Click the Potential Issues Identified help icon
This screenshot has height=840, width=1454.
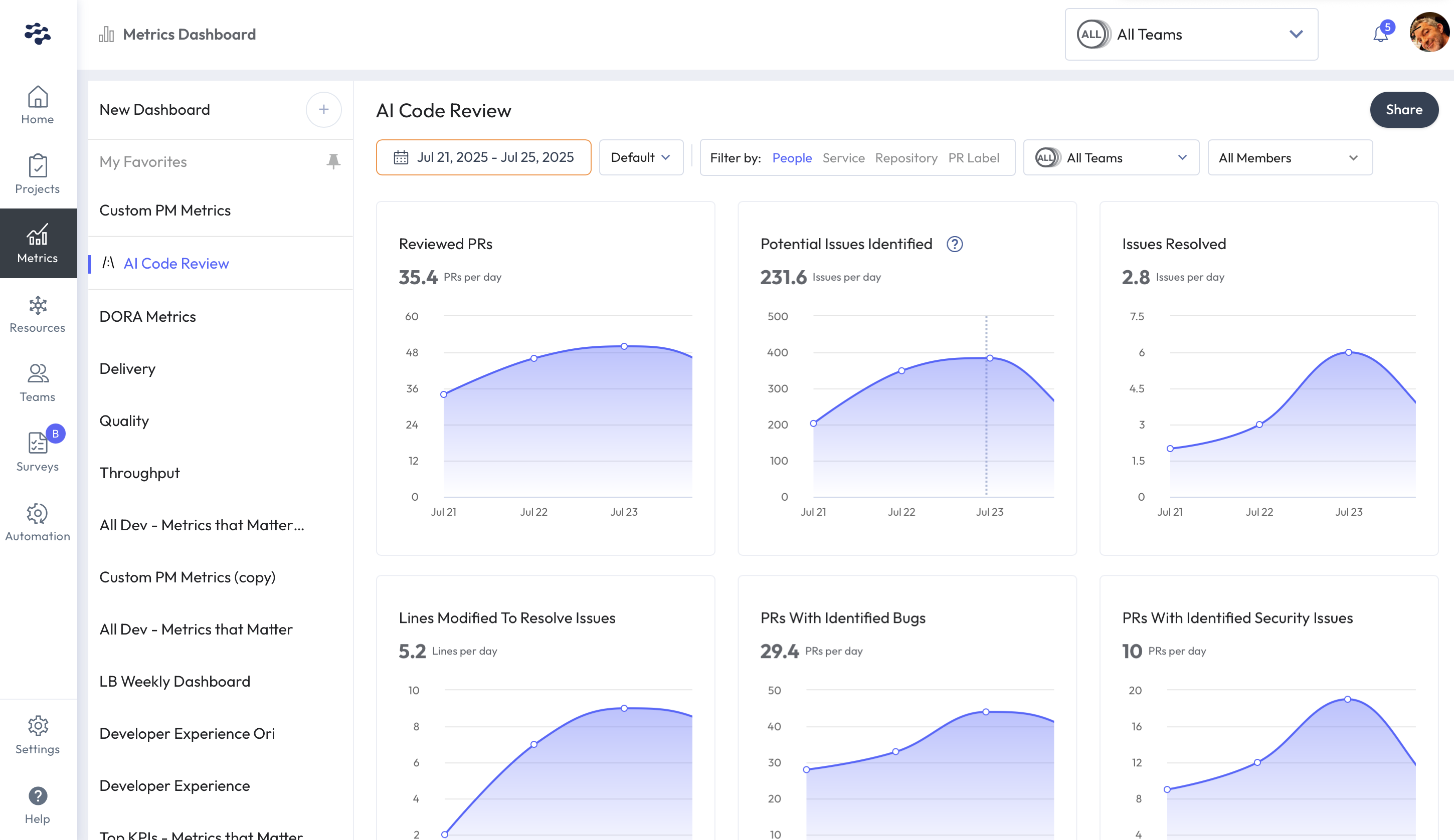click(x=955, y=244)
